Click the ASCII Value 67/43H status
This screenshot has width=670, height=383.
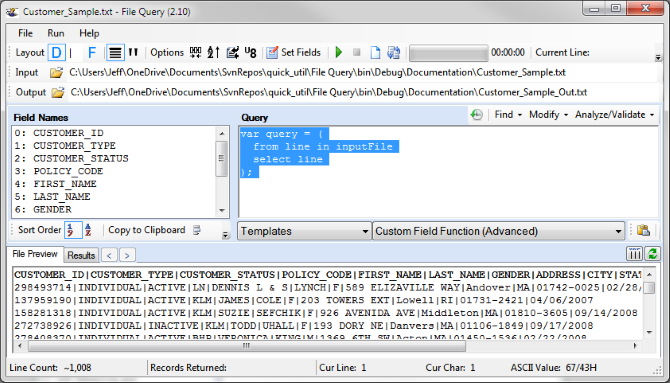[x=554, y=368]
